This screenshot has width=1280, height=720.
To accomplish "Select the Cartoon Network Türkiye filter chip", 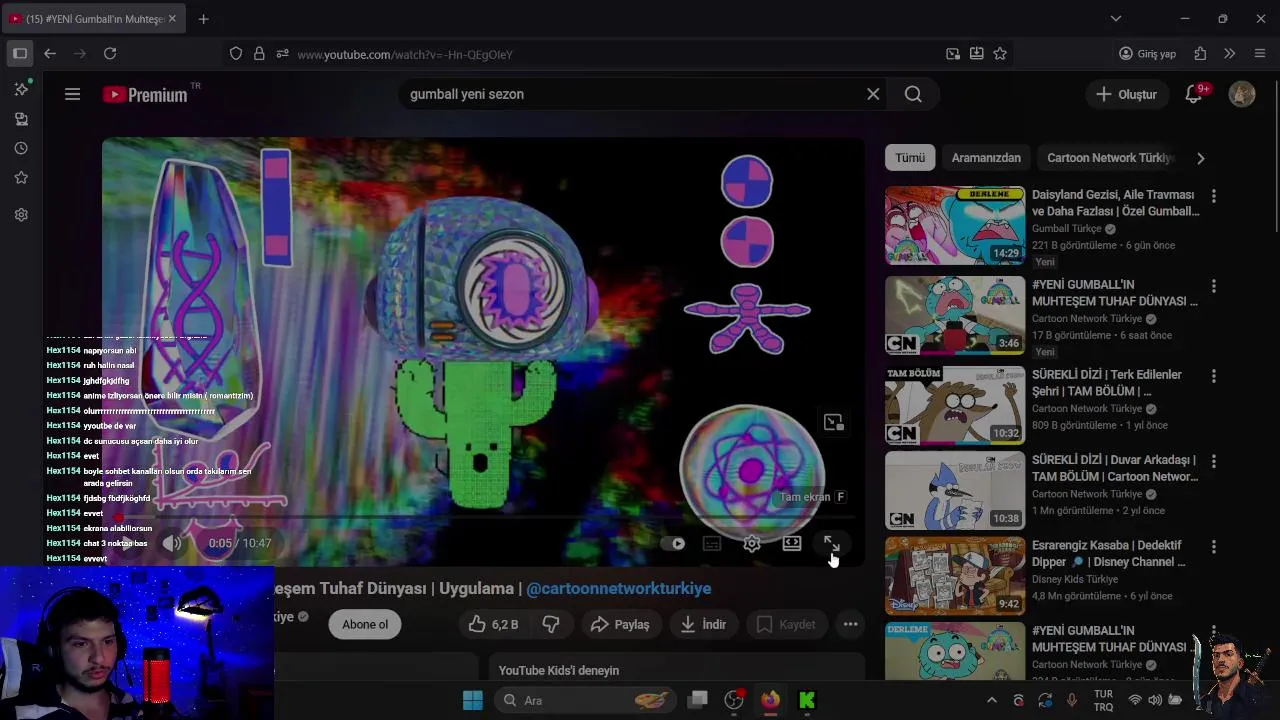I will [1109, 158].
